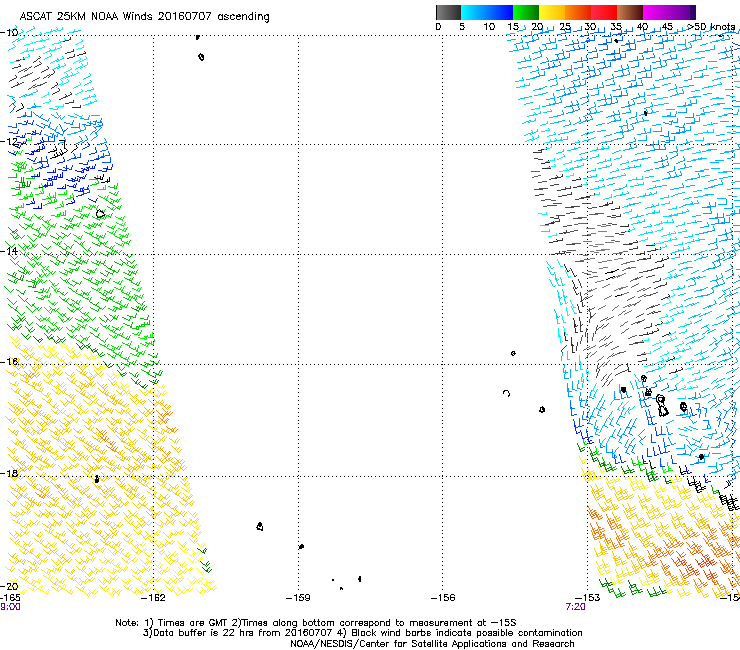Click the '3)Data buffer is 22 hrs' footnote line

[362, 633]
